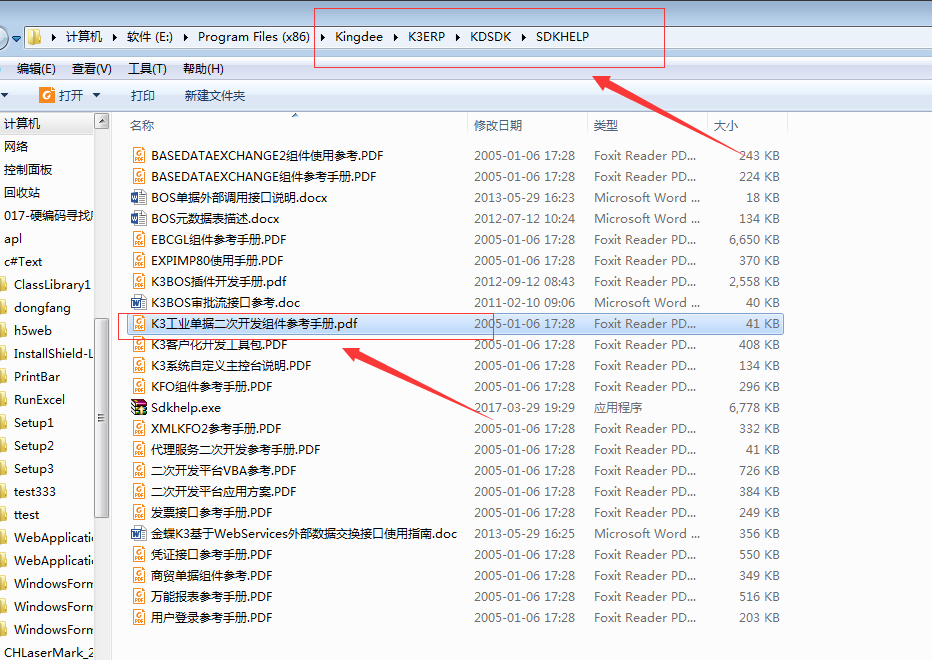This screenshot has width=932, height=660.
Task: Sort files by 类型 column
Action: click(606, 125)
